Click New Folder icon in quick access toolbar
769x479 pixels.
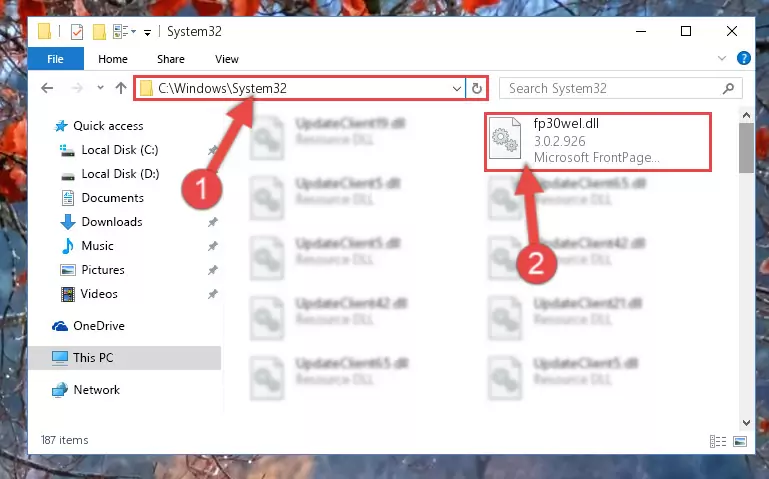click(100, 32)
